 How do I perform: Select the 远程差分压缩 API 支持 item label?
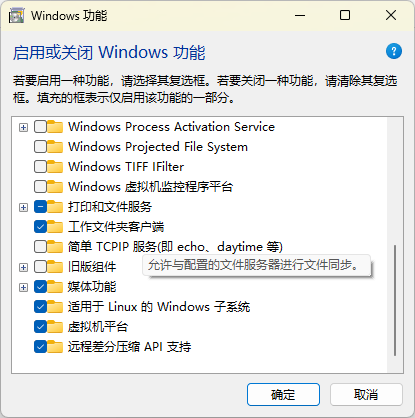tap(129, 347)
